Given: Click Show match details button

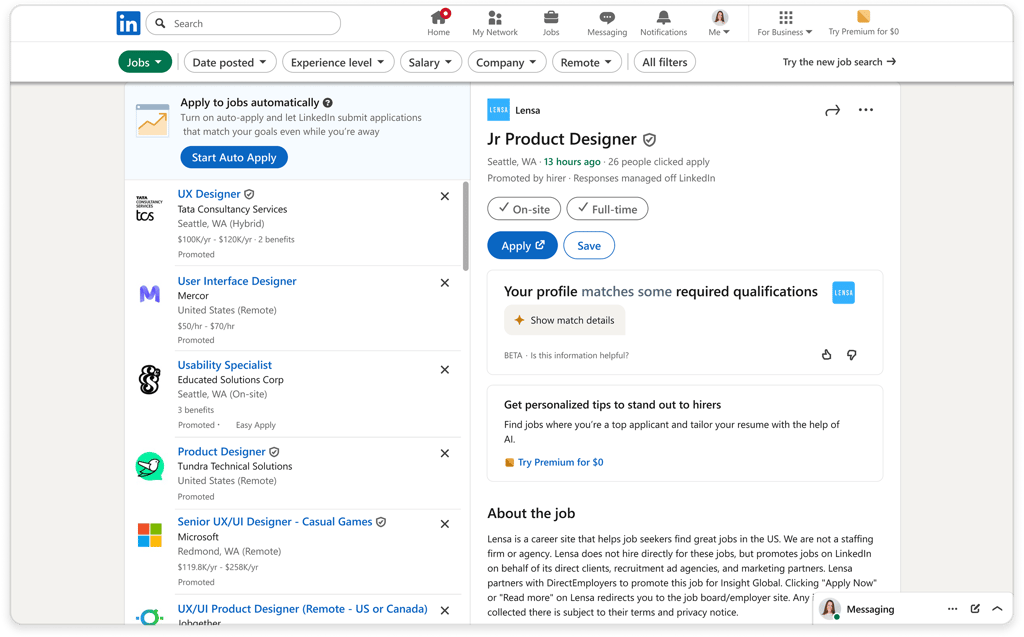Looking at the screenshot, I should (564, 320).
